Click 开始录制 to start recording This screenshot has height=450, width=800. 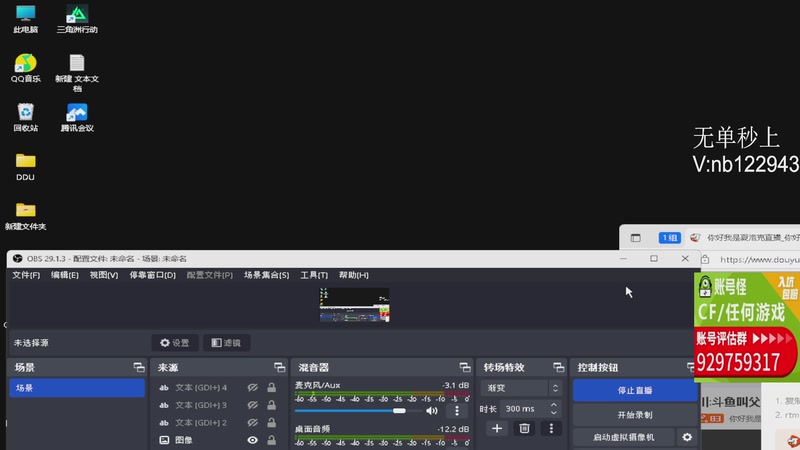click(635, 415)
